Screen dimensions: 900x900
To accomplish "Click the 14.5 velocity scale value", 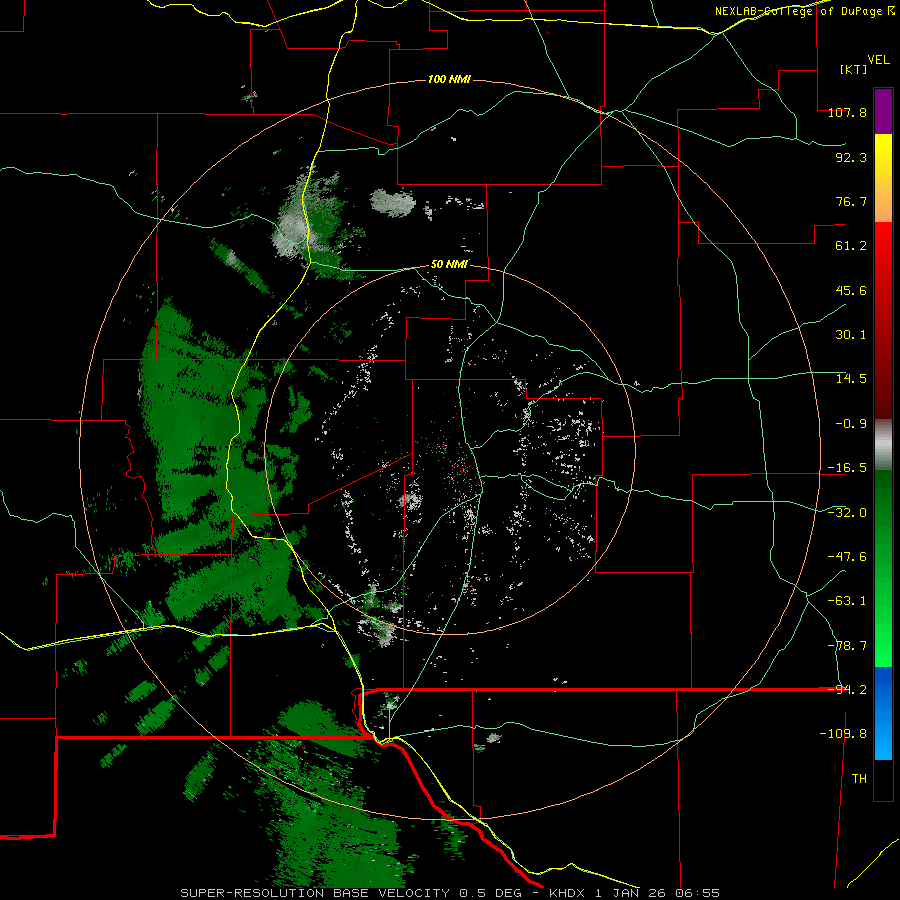I will coord(851,379).
